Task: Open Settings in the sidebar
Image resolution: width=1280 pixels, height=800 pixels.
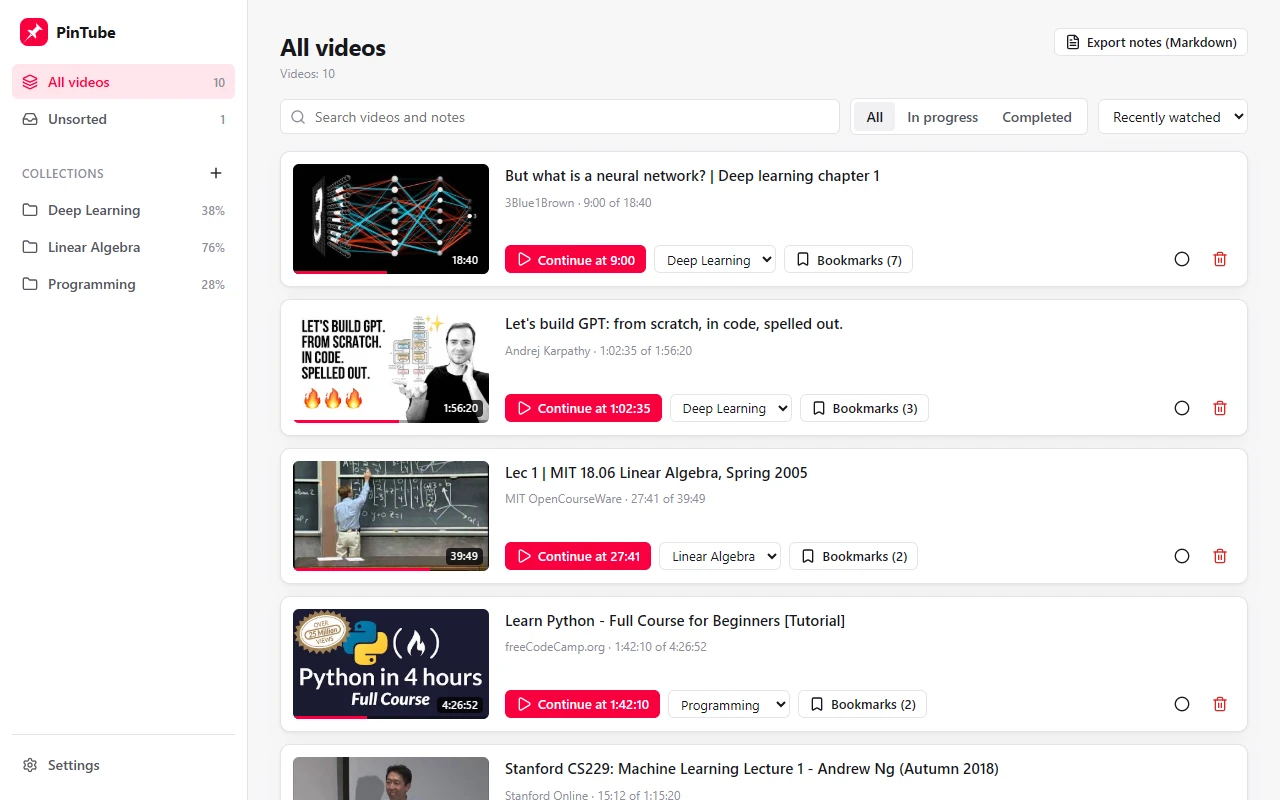Action: click(x=123, y=765)
